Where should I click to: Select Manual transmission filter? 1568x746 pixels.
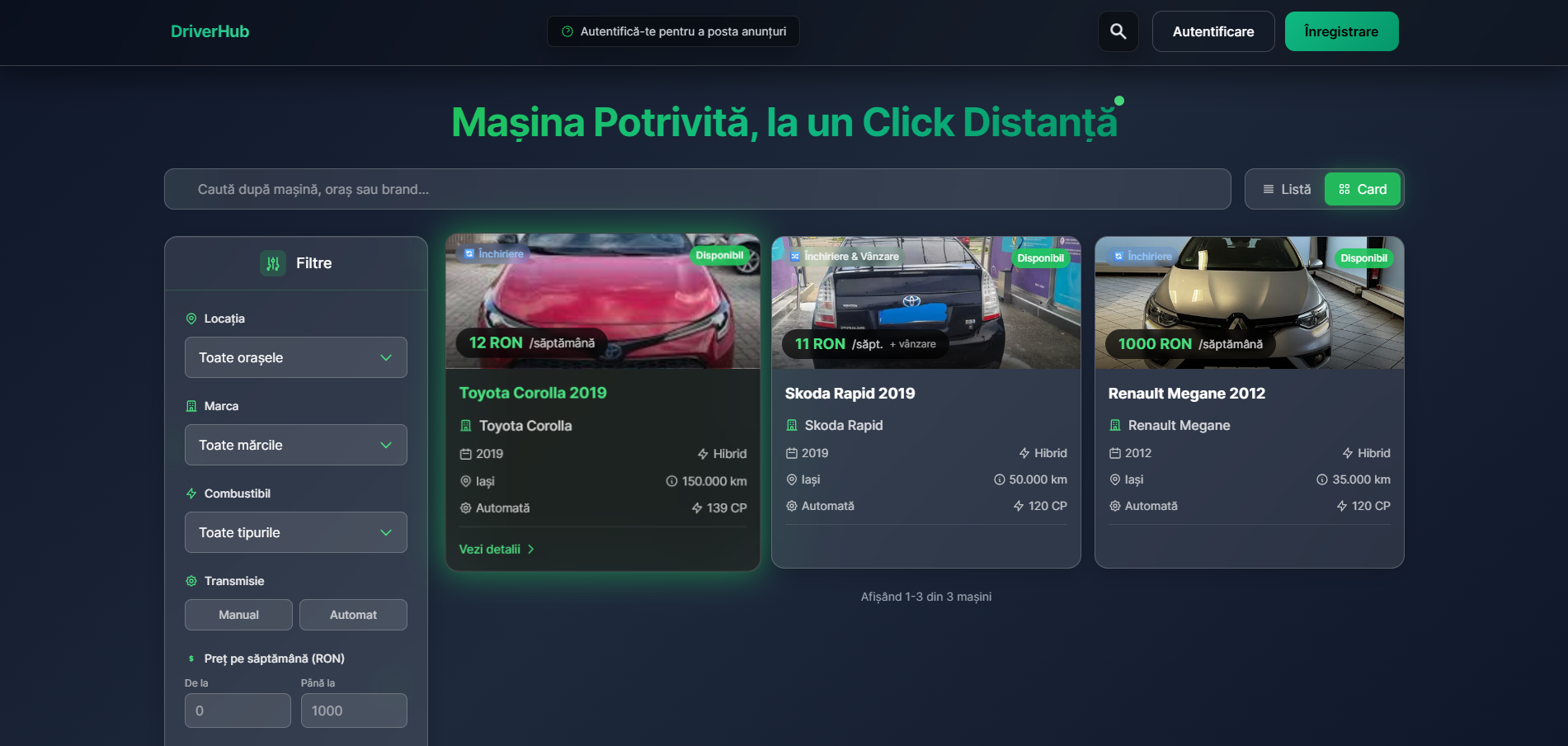tap(238, 615)
